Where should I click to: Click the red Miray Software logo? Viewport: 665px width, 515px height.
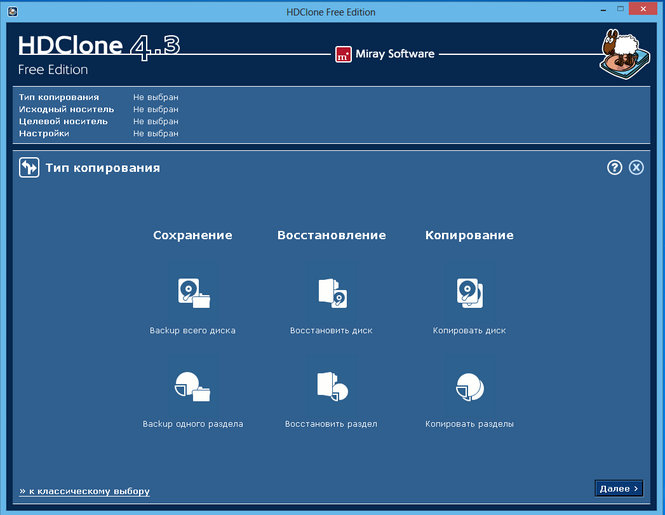[343, 54]
